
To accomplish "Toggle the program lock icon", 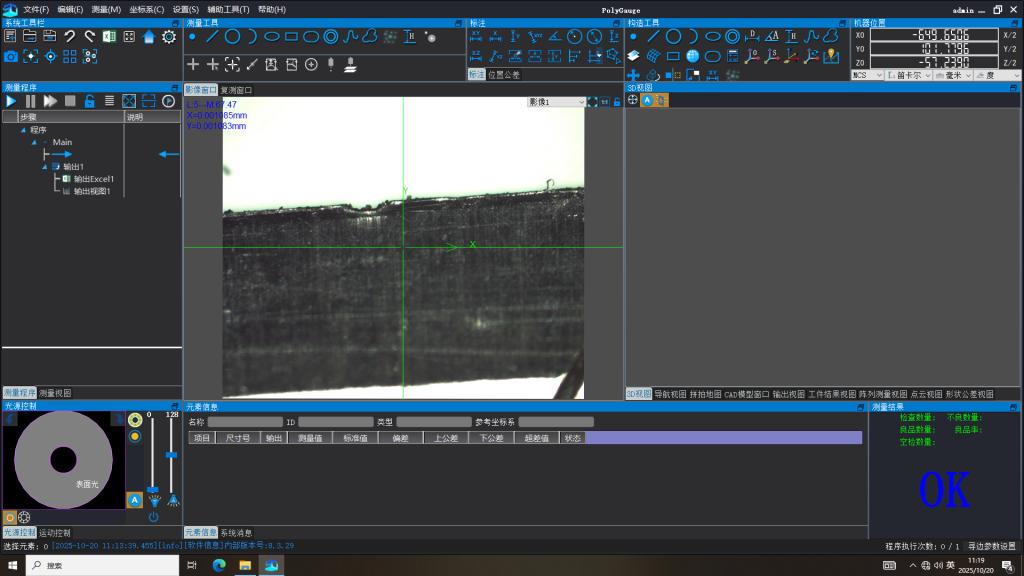I will (x=89, y=101).
